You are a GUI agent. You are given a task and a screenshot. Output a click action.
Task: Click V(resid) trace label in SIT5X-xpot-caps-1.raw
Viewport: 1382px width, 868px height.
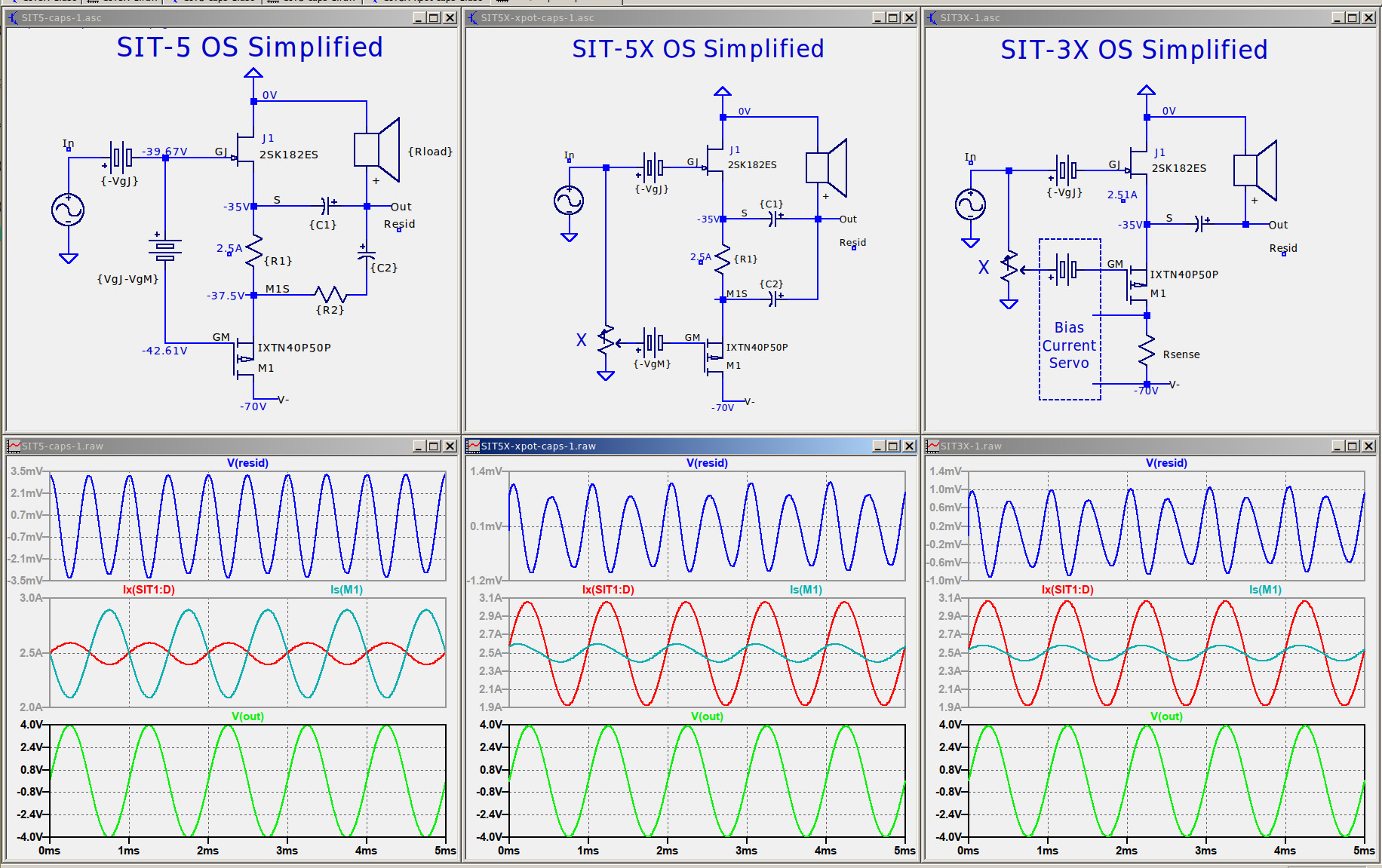pos(707,463)
